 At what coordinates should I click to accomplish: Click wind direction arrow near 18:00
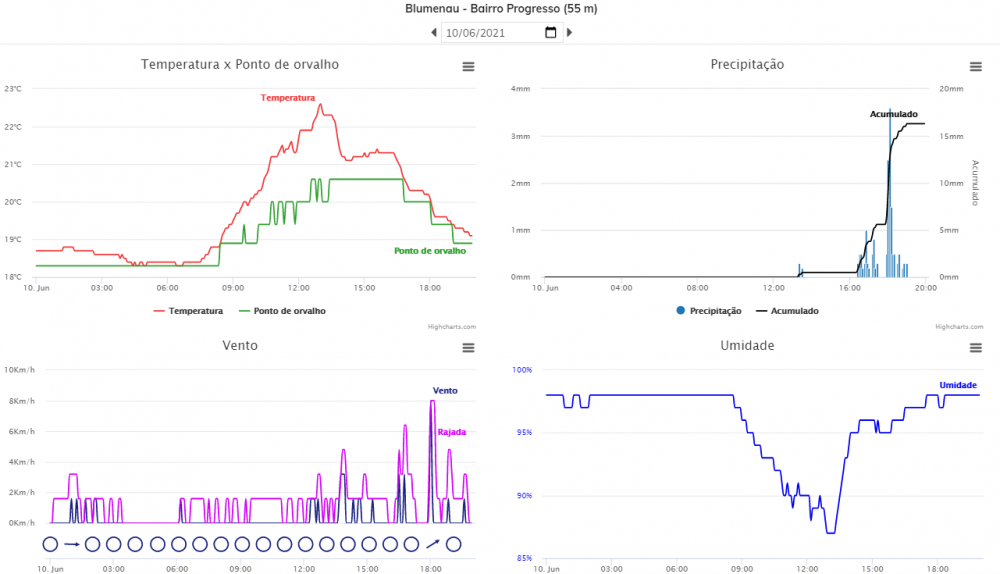click(432, 544)
